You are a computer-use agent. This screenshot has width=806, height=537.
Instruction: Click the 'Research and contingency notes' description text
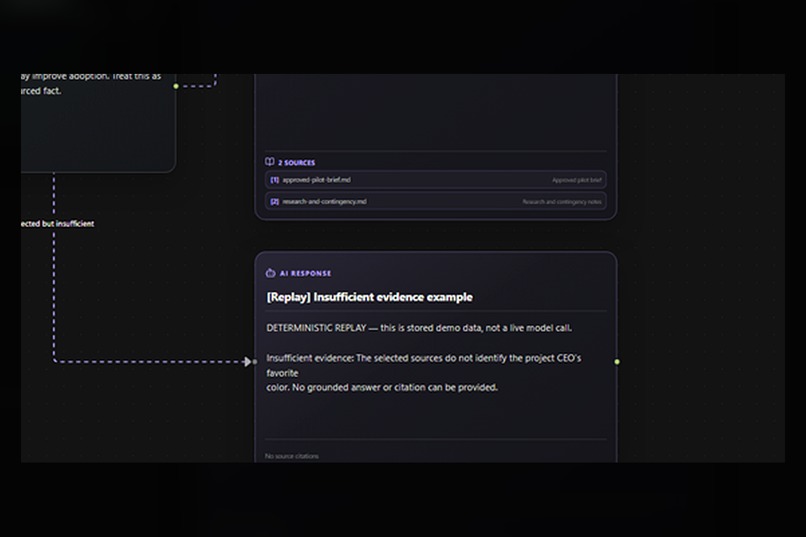click(x=562, y=202)
